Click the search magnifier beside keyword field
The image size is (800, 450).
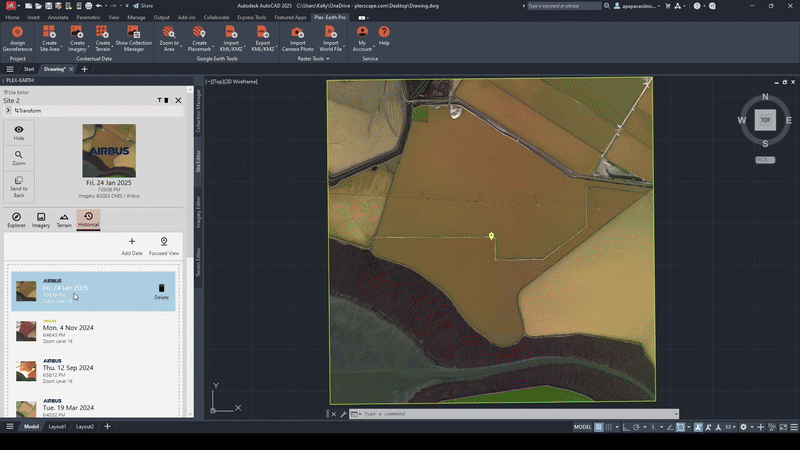607,6
